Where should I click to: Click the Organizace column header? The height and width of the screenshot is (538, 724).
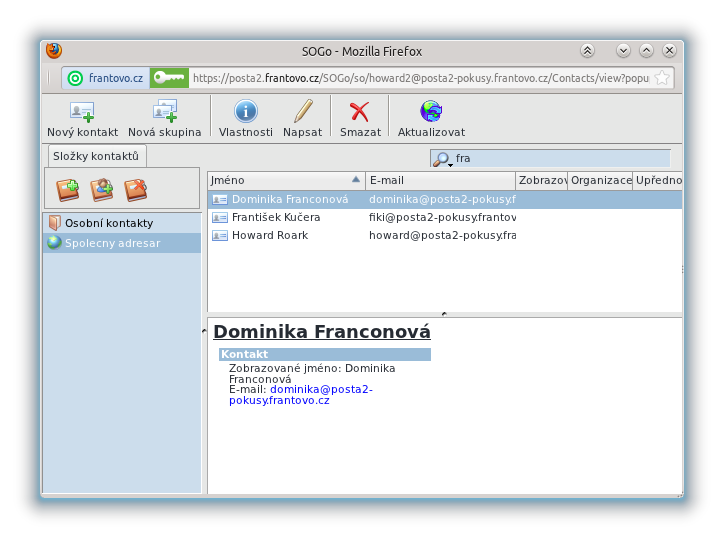pyautogui.click(x=600, y=180)
